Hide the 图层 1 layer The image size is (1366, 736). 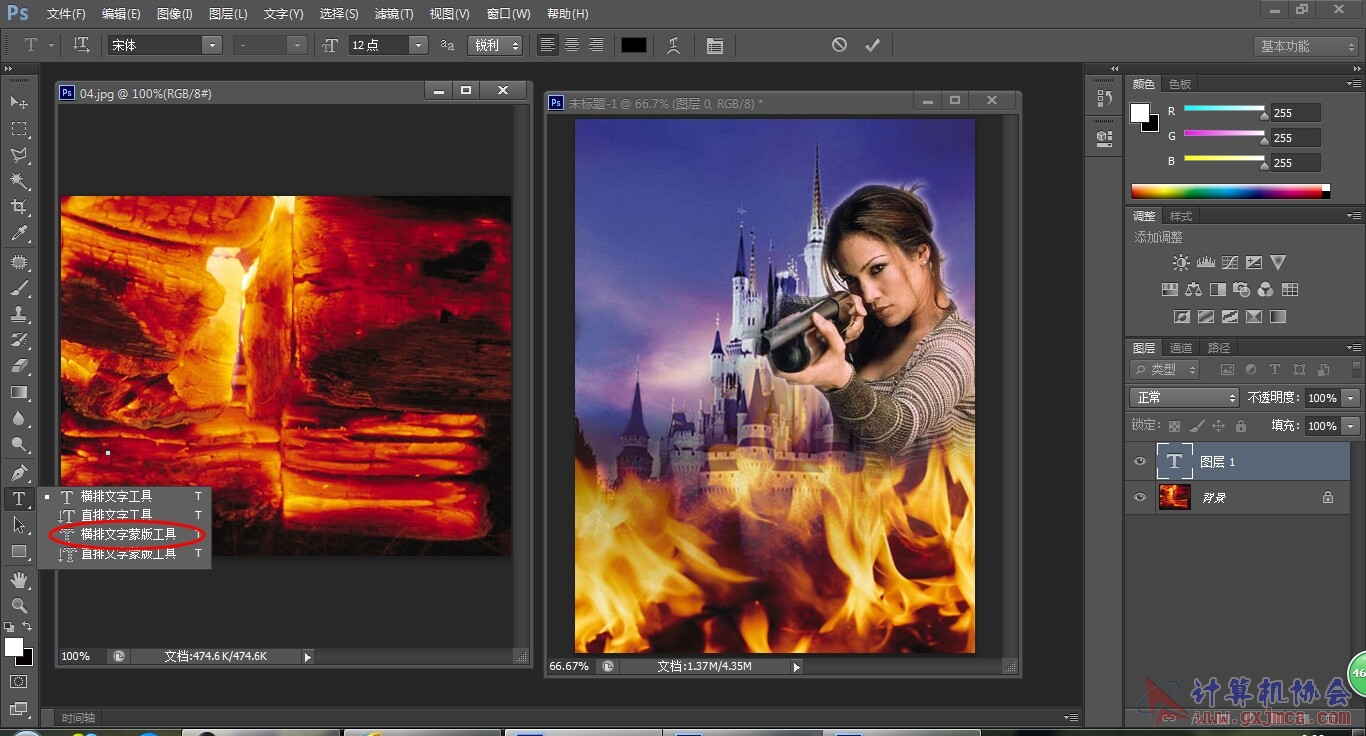pos(1139,461)
